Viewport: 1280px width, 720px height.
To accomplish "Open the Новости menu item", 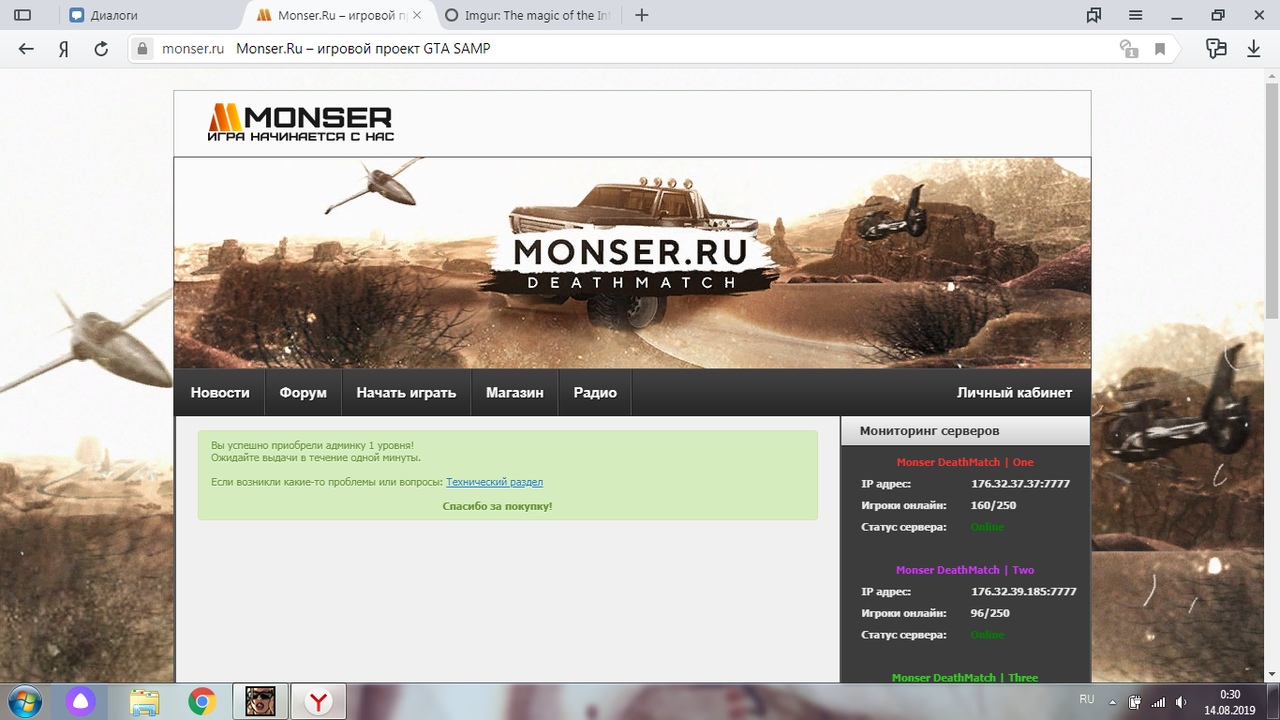I will click(x=220, y=393).
